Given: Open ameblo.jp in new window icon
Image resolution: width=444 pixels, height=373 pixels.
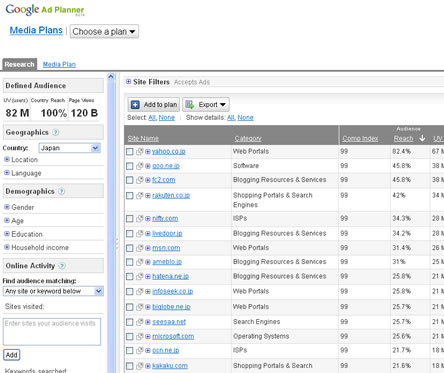Looking at the screenshot, I should click(x=140, y=262).
